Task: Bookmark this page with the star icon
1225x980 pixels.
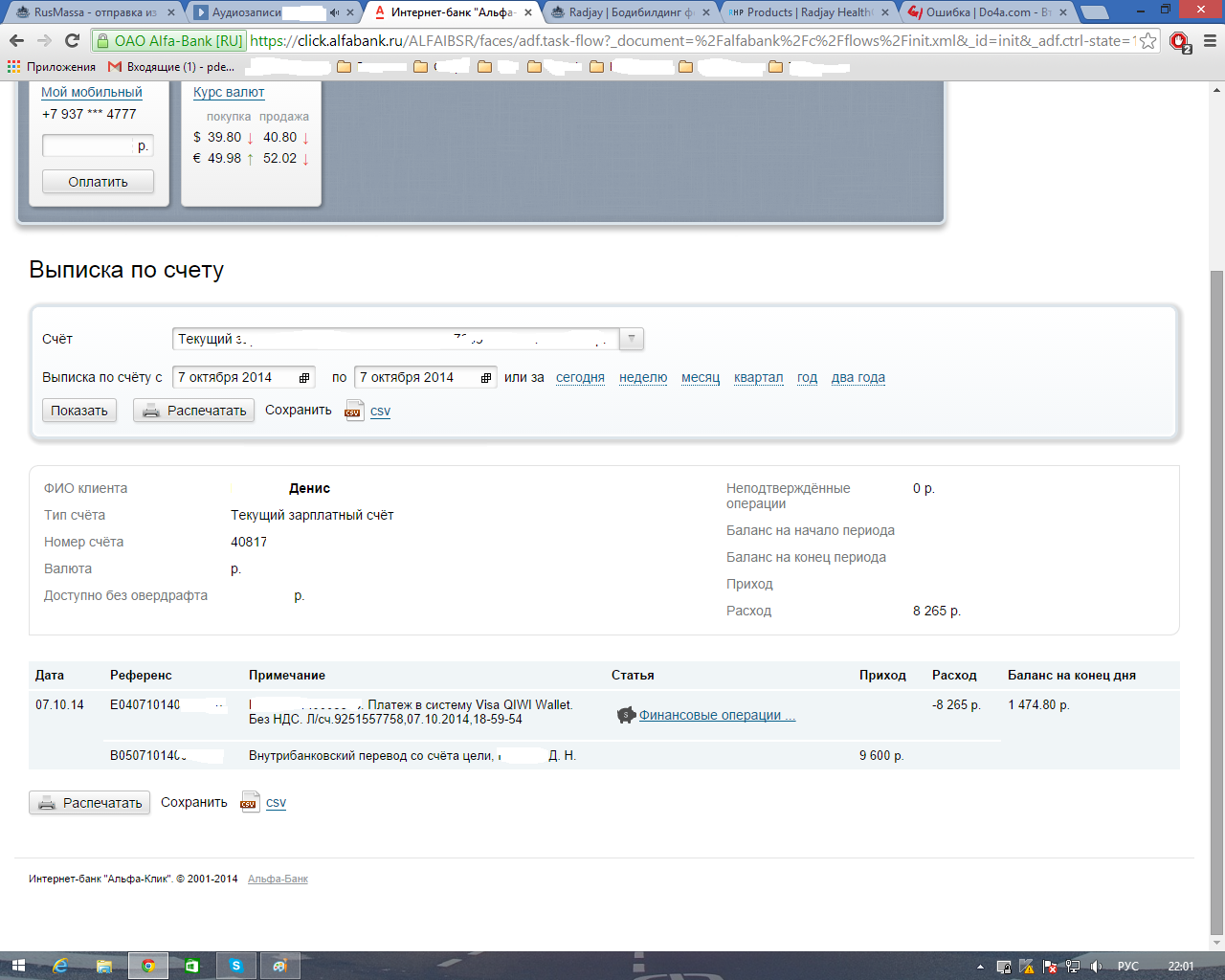Action: point(1147,41)
